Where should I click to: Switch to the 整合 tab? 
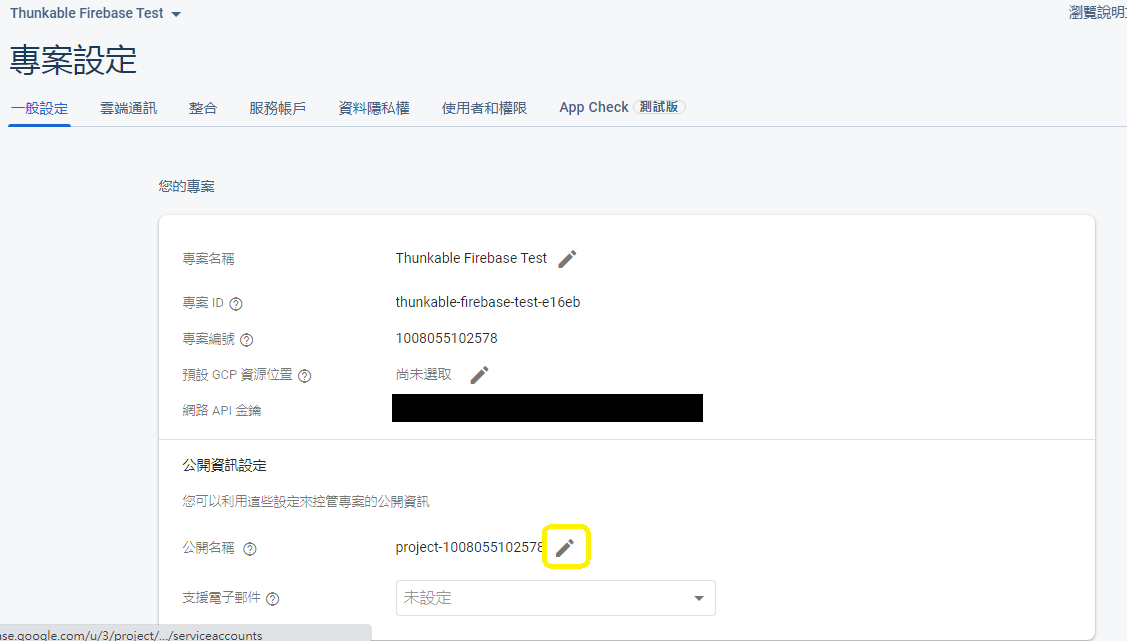click(x=203, y=109)
